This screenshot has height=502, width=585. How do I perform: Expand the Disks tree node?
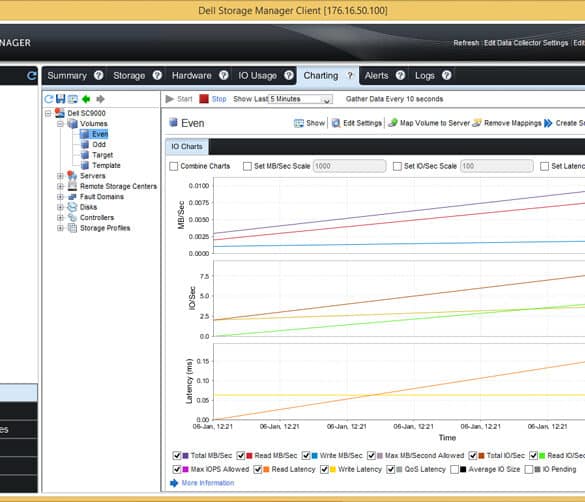pyautogui.click(x=60, y=207)
